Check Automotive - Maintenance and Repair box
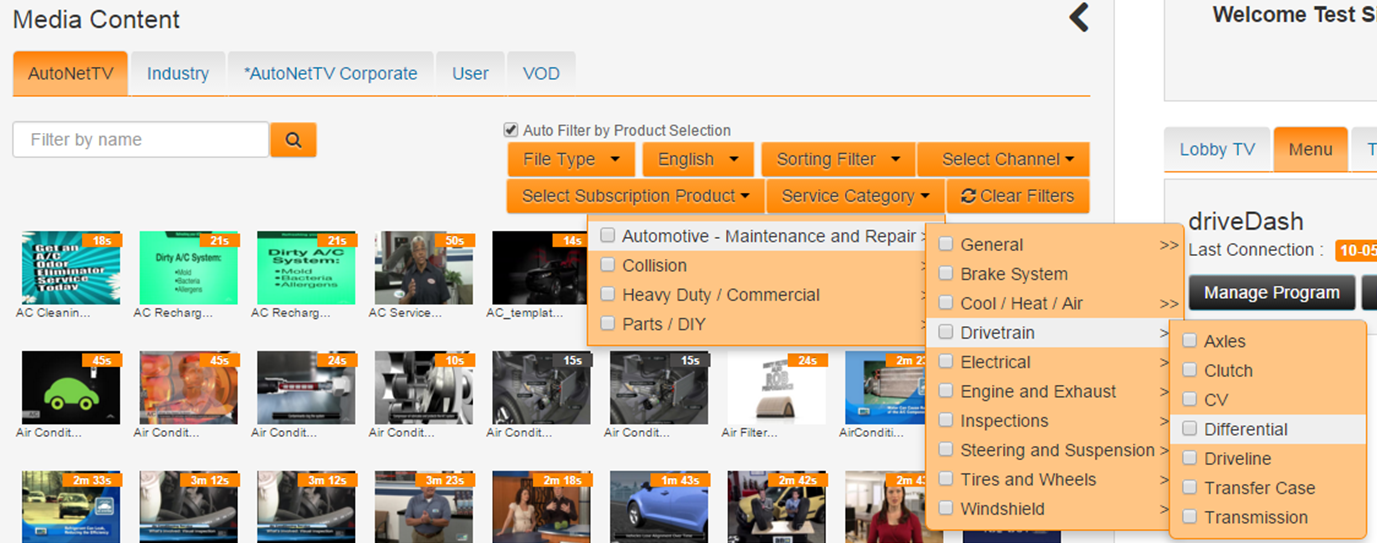This screenshot has height=543, width=1377. (607, 236)
